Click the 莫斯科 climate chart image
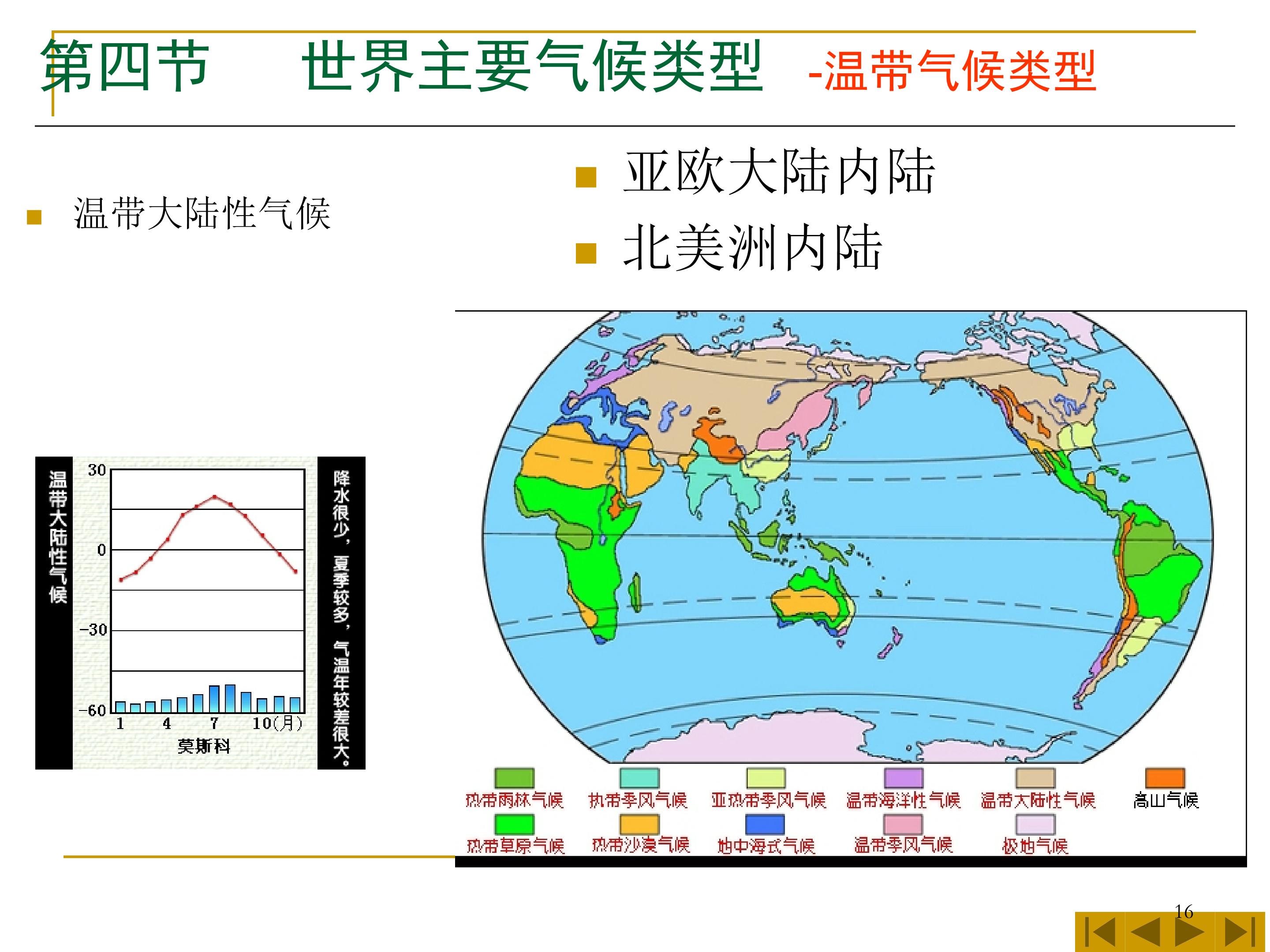The width and height of the screenshot is (1270, 952). 200,612
